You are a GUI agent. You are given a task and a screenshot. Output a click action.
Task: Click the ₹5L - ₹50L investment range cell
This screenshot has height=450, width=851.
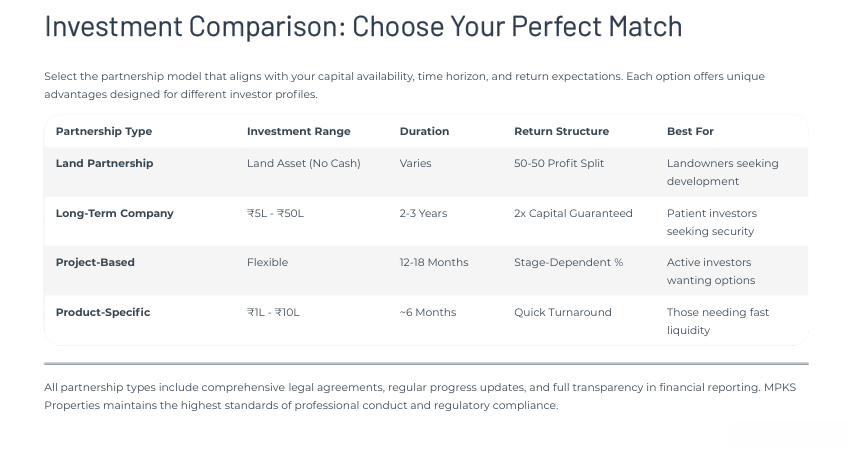[275, 213]
